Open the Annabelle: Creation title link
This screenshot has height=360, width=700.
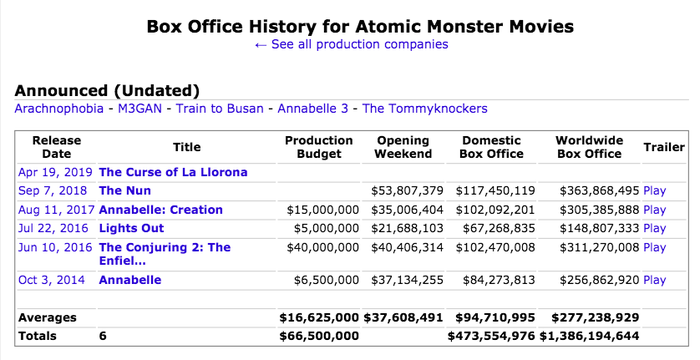(161, 210)
